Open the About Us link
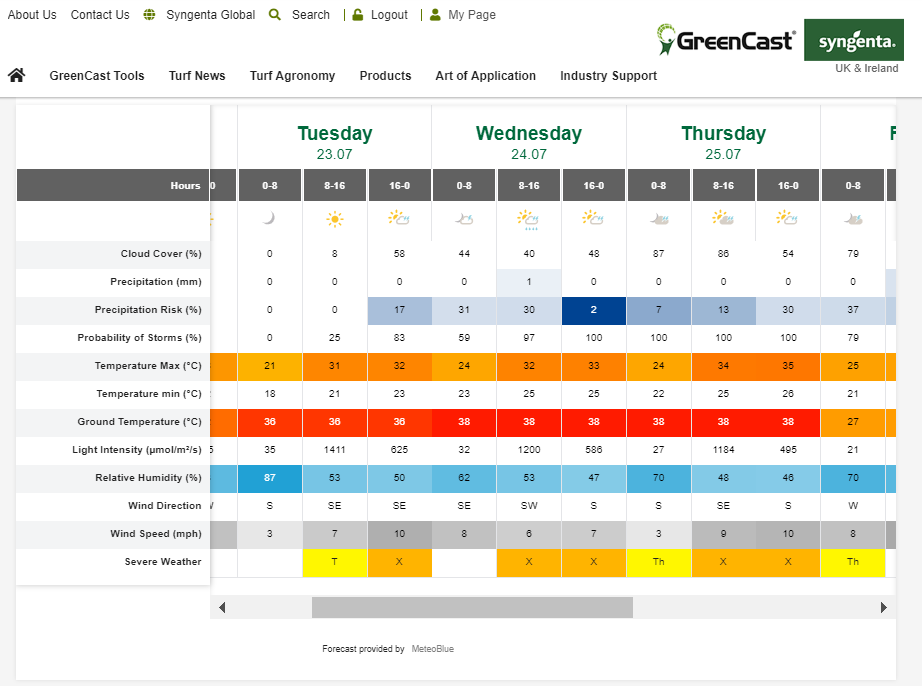Viewport: 922px width, 686px height. point(32,15)
